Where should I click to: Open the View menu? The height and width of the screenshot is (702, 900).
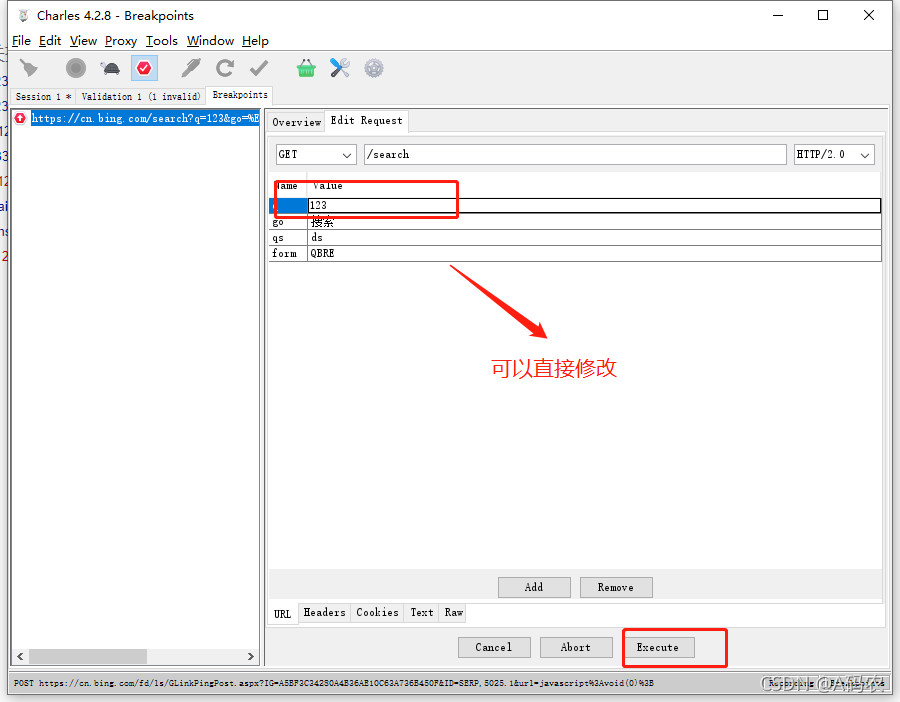83,41
